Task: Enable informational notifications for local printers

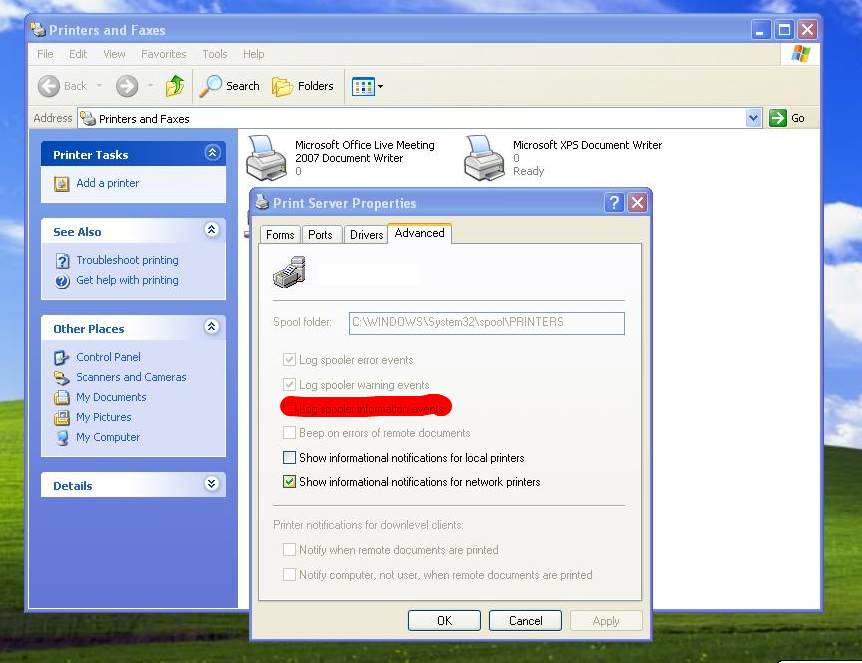Action: click(x=289, y=458)
